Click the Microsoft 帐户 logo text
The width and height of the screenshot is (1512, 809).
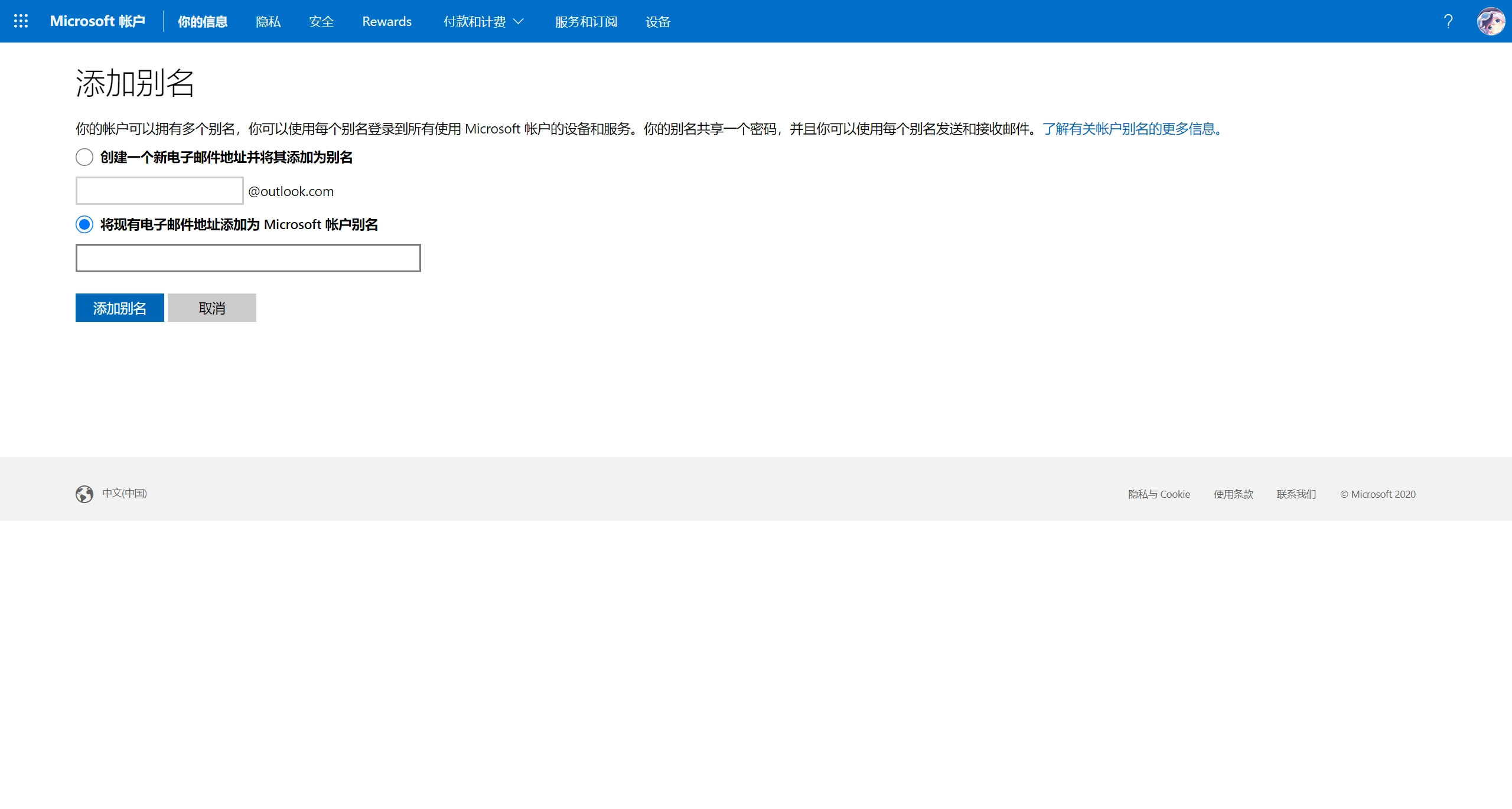tap(97, 21)
